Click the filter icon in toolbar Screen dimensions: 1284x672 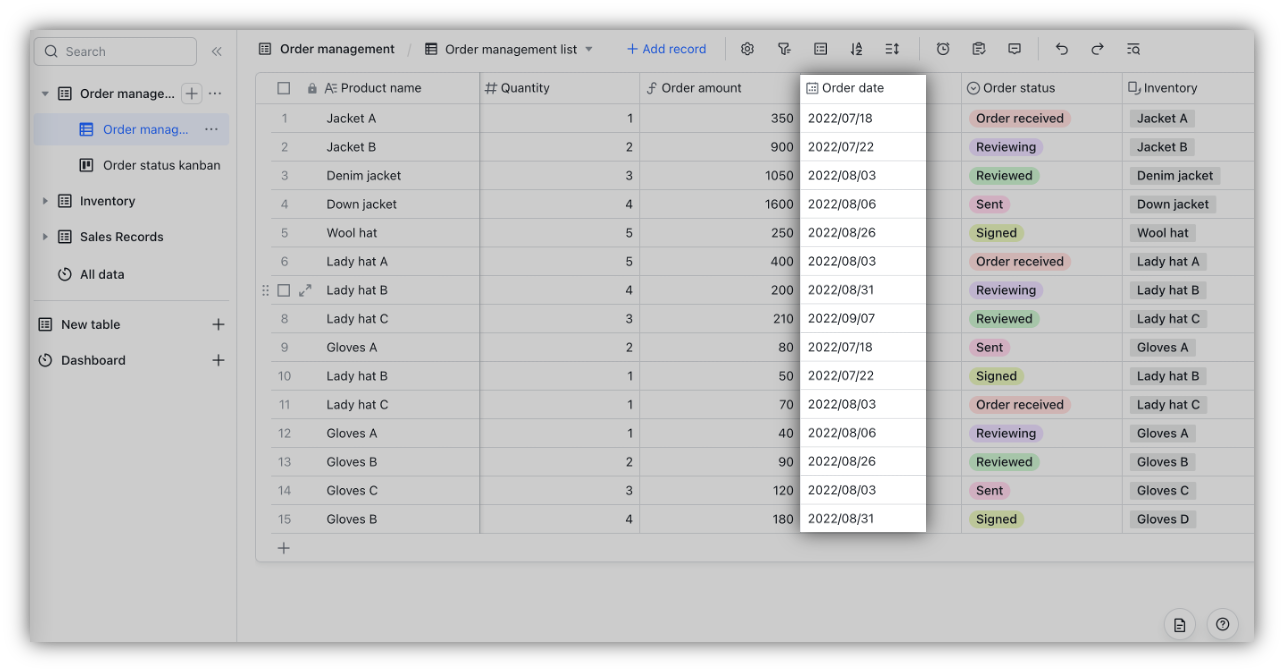point(784,49)
